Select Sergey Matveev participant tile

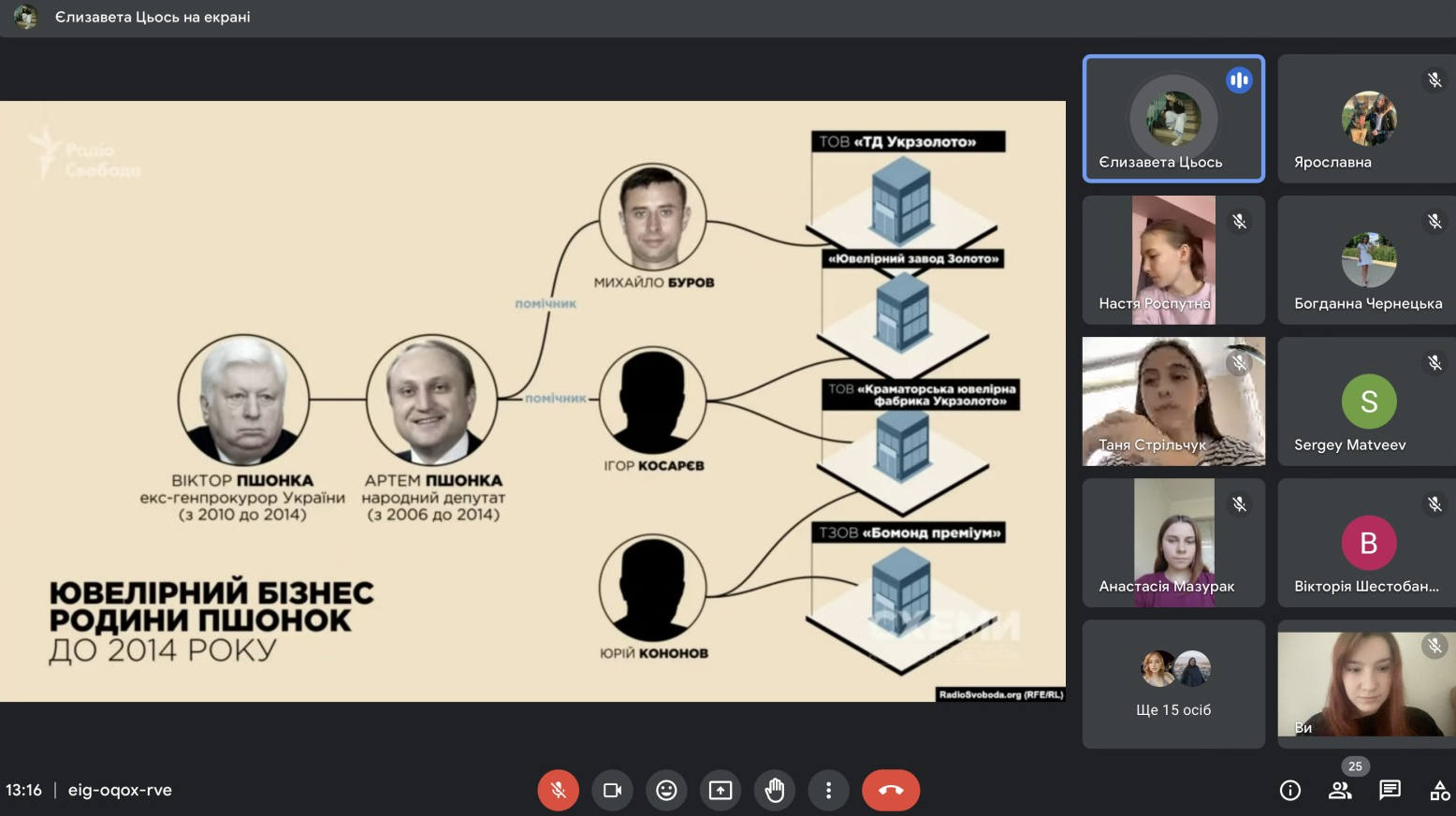[x=1367, y=401]
